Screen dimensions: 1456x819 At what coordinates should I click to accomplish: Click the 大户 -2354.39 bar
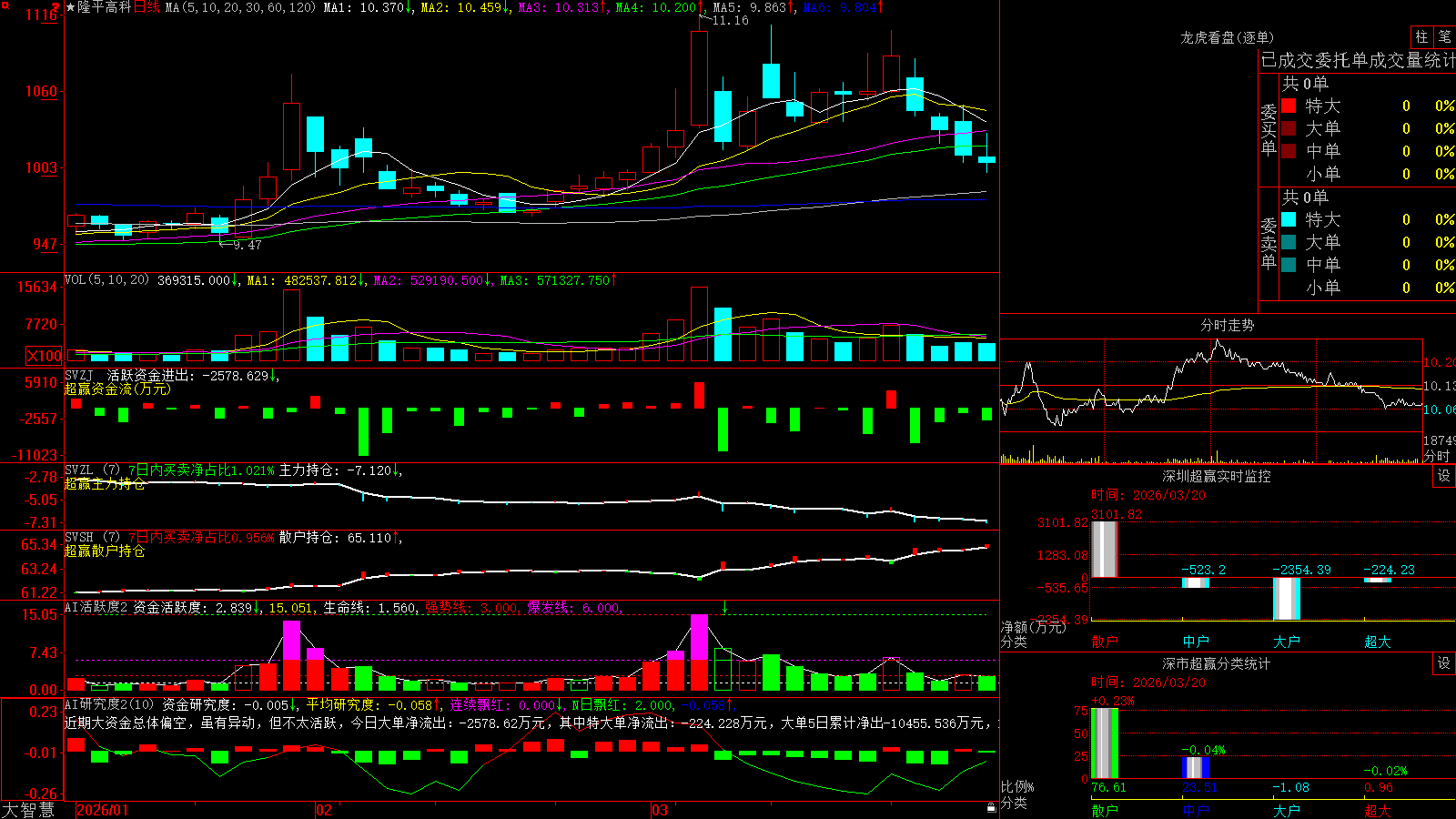pos(1287,599)
